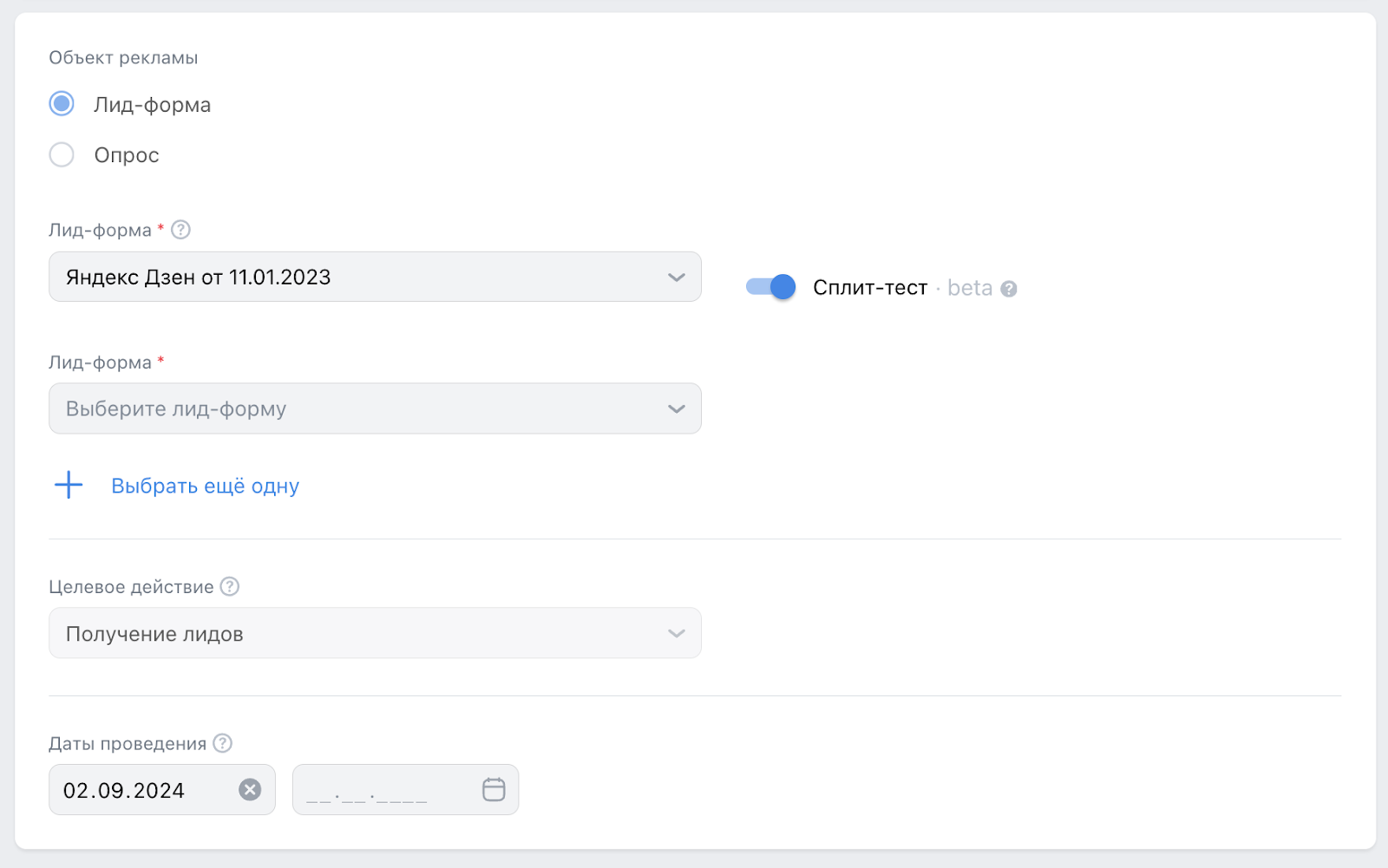
Task: Open the calendar picker for end date
Action: coord(494,789)
